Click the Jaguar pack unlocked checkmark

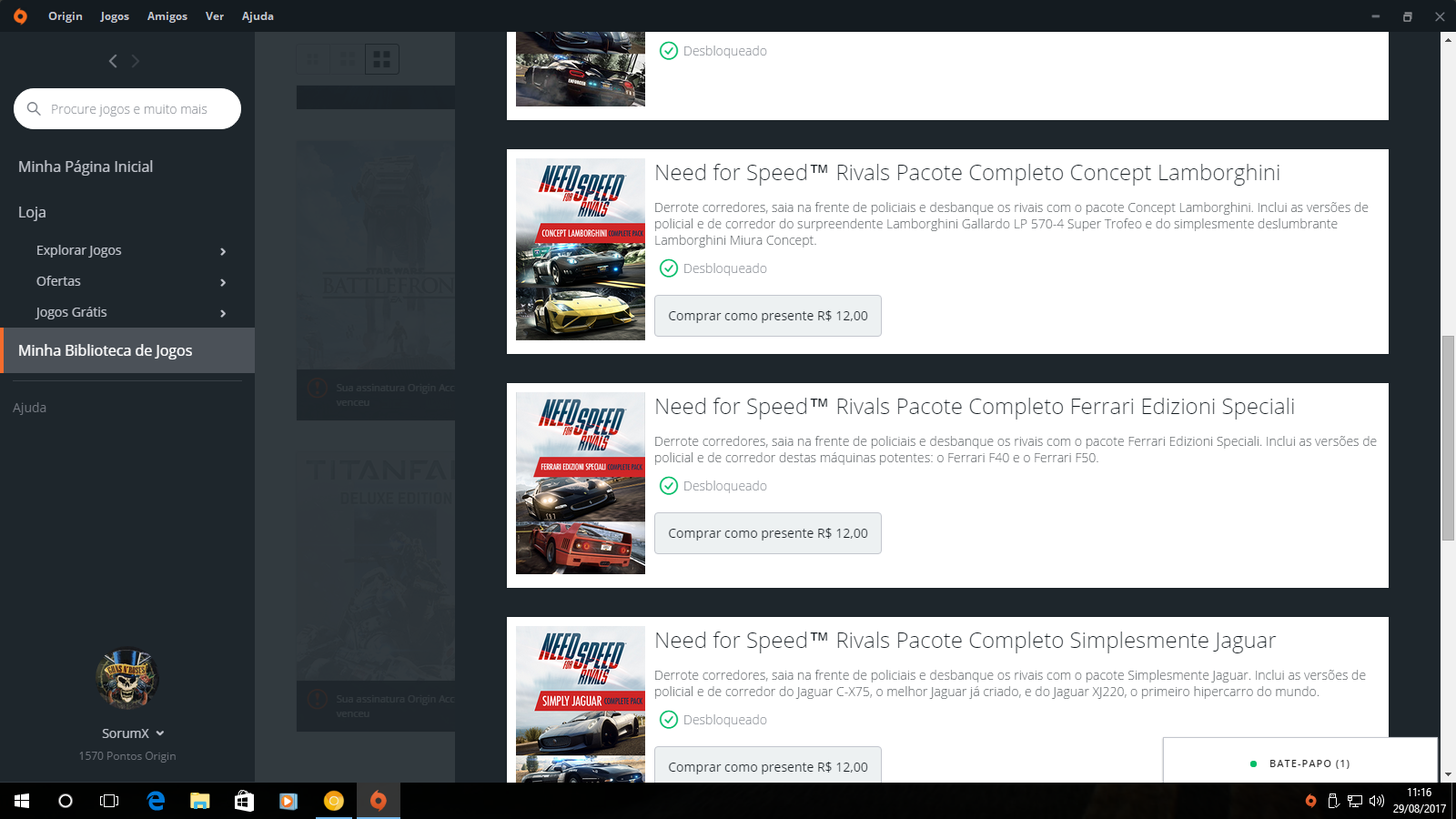(x=669, y=720)
